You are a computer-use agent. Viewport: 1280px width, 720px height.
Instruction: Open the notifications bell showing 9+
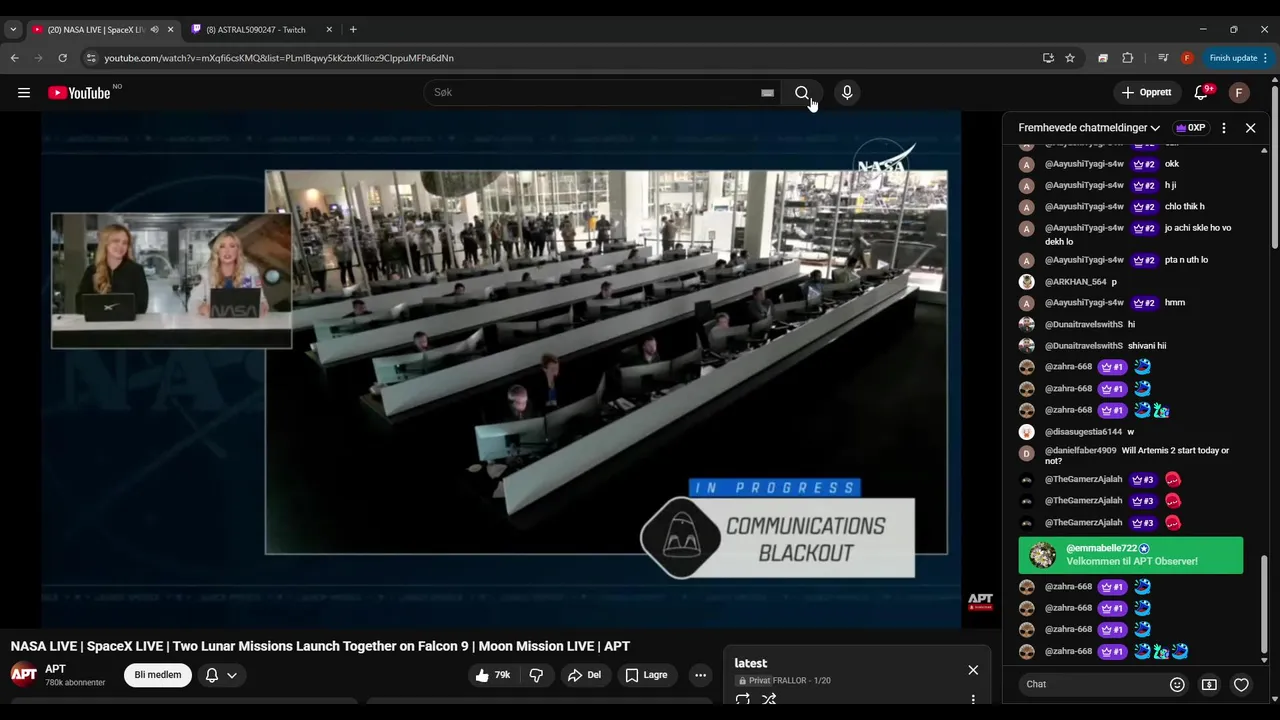[x=1201, y=93]
